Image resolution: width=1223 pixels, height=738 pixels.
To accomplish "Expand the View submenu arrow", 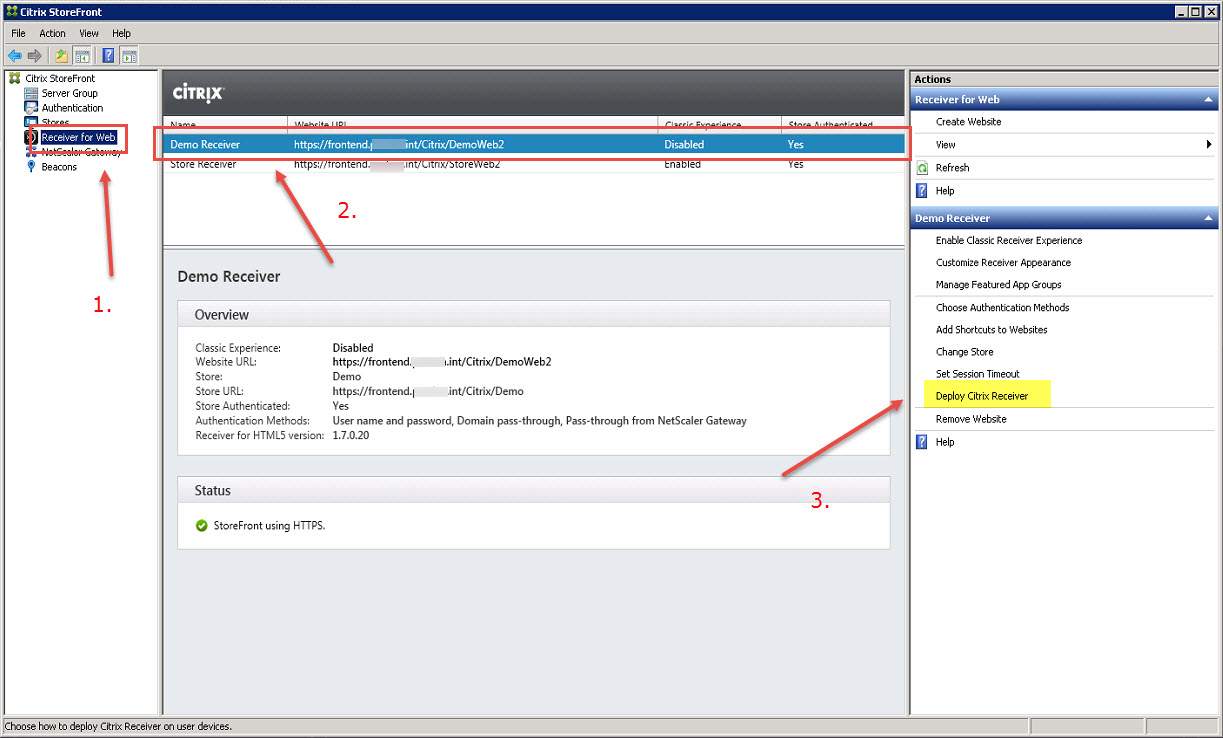I will (1208, 144).
